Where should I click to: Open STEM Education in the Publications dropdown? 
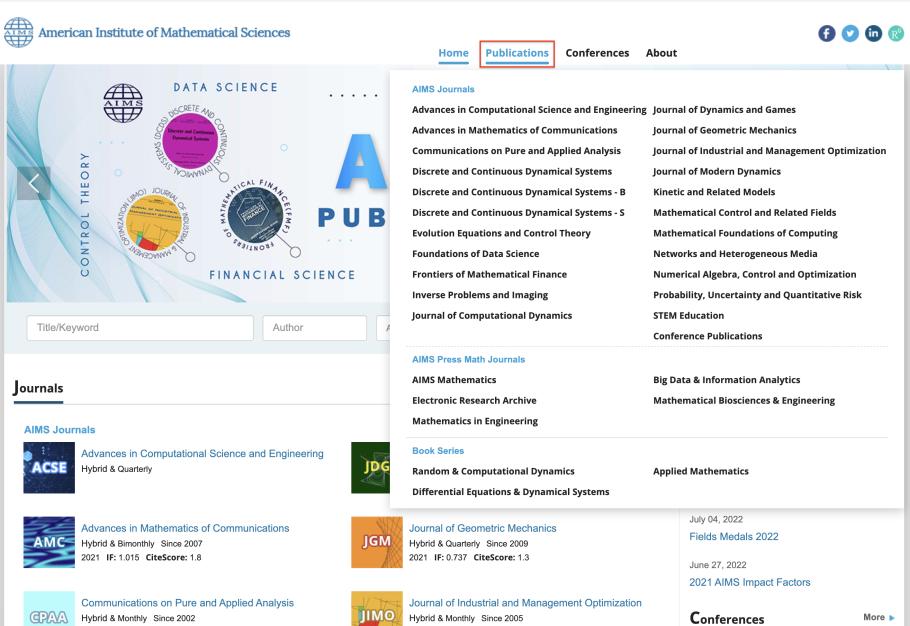pyautogui.click(x=688, y=316)
